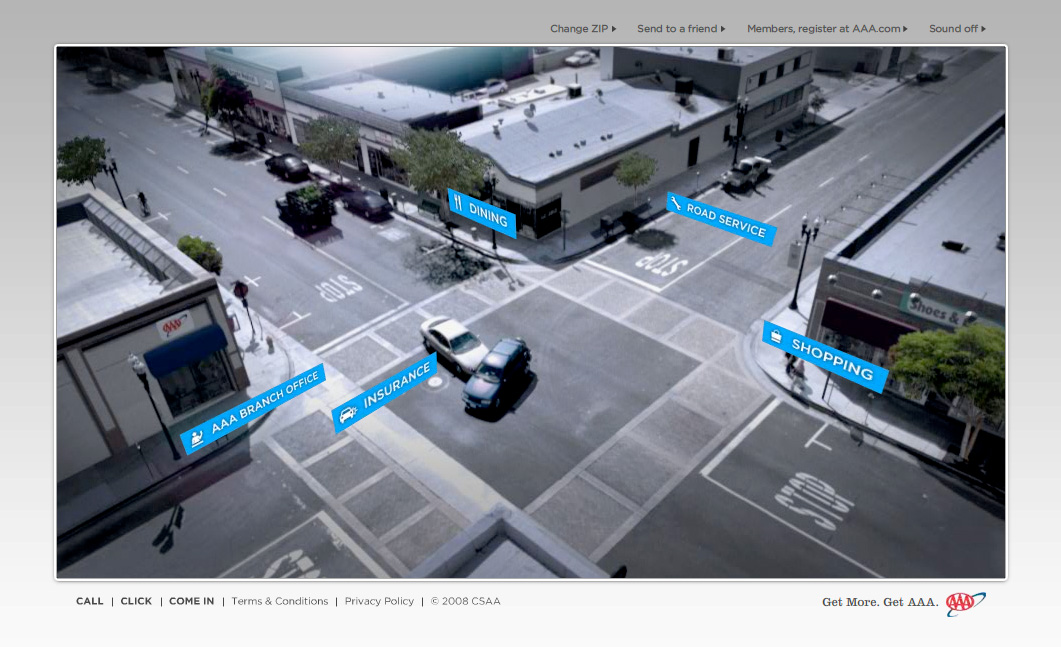Select the Insurance label

coord(384,392)
